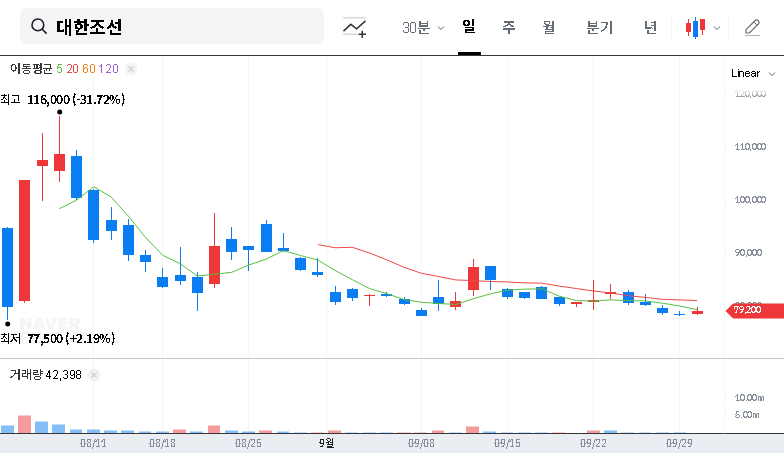
Task: Select the 5-day moving average label
Action: [x=60, y=69]
